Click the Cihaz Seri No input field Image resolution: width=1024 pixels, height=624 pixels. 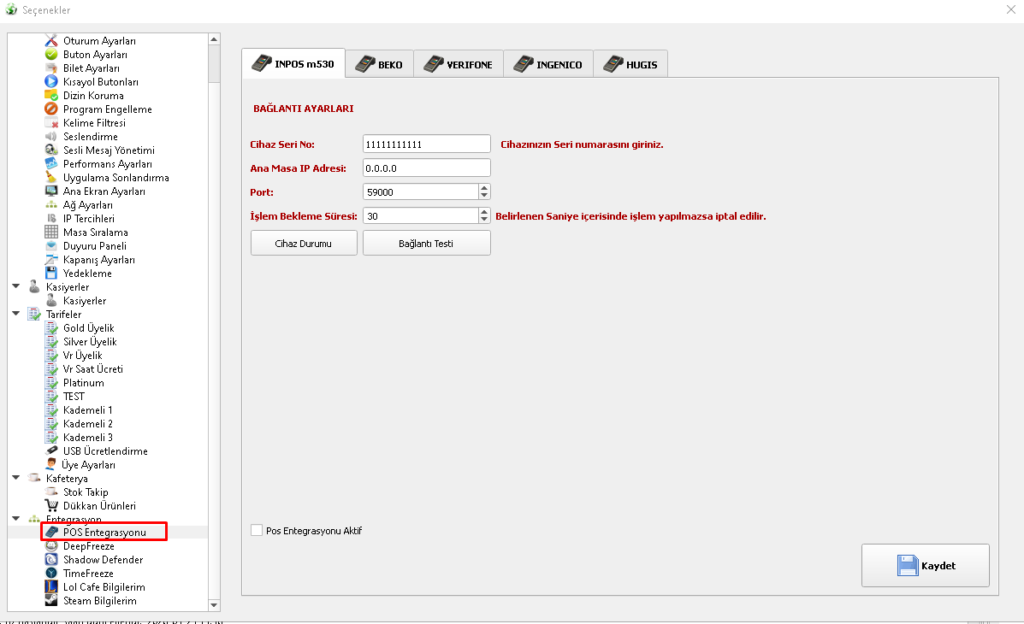(426, 144)
